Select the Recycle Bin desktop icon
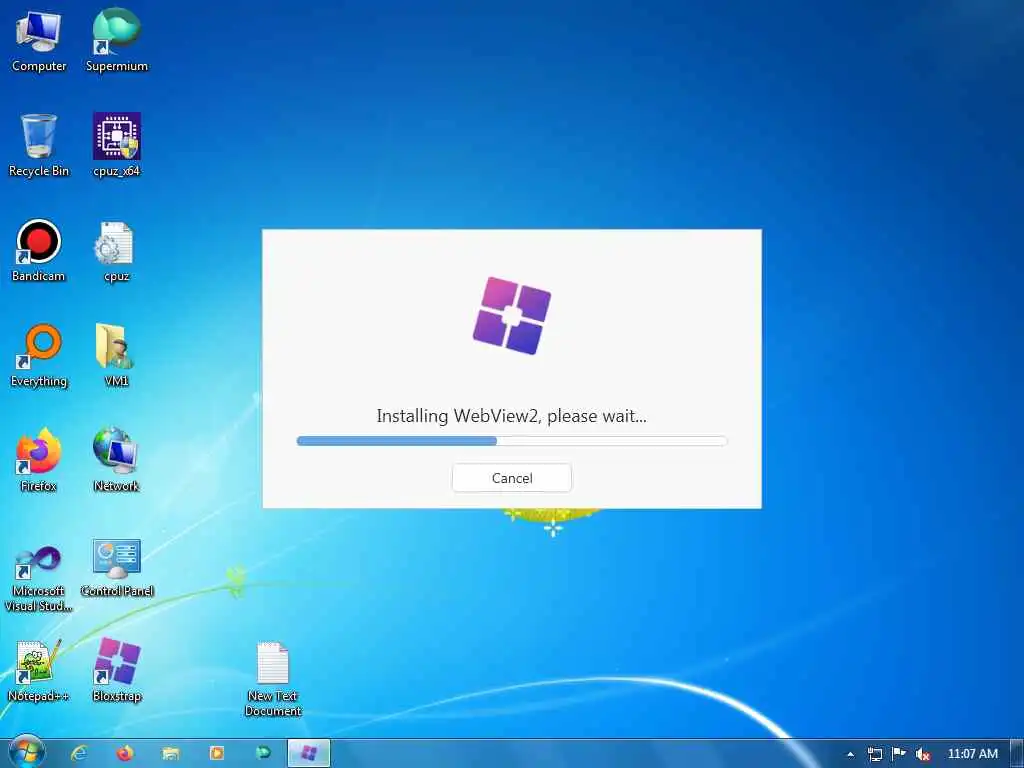The width and height of the screenshot is (1024, 768). click(x=39, y=145)
